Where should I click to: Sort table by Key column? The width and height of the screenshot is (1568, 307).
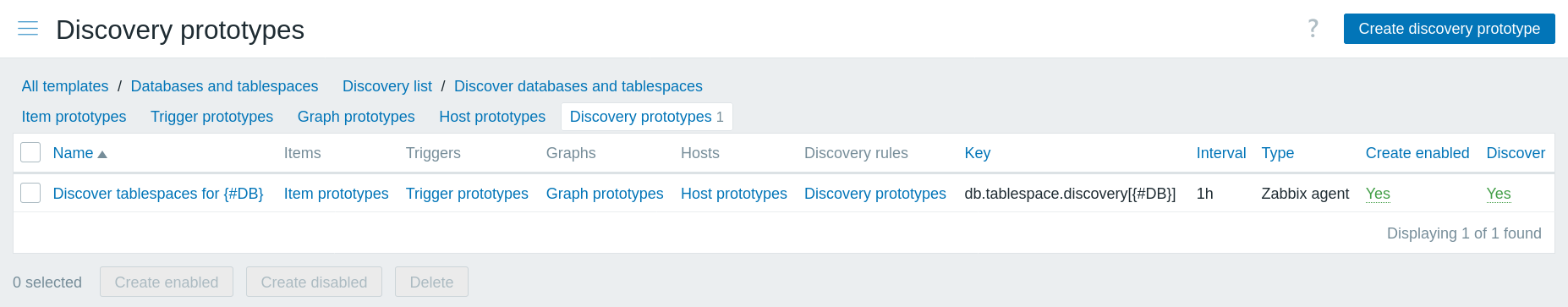coord(977,153)
